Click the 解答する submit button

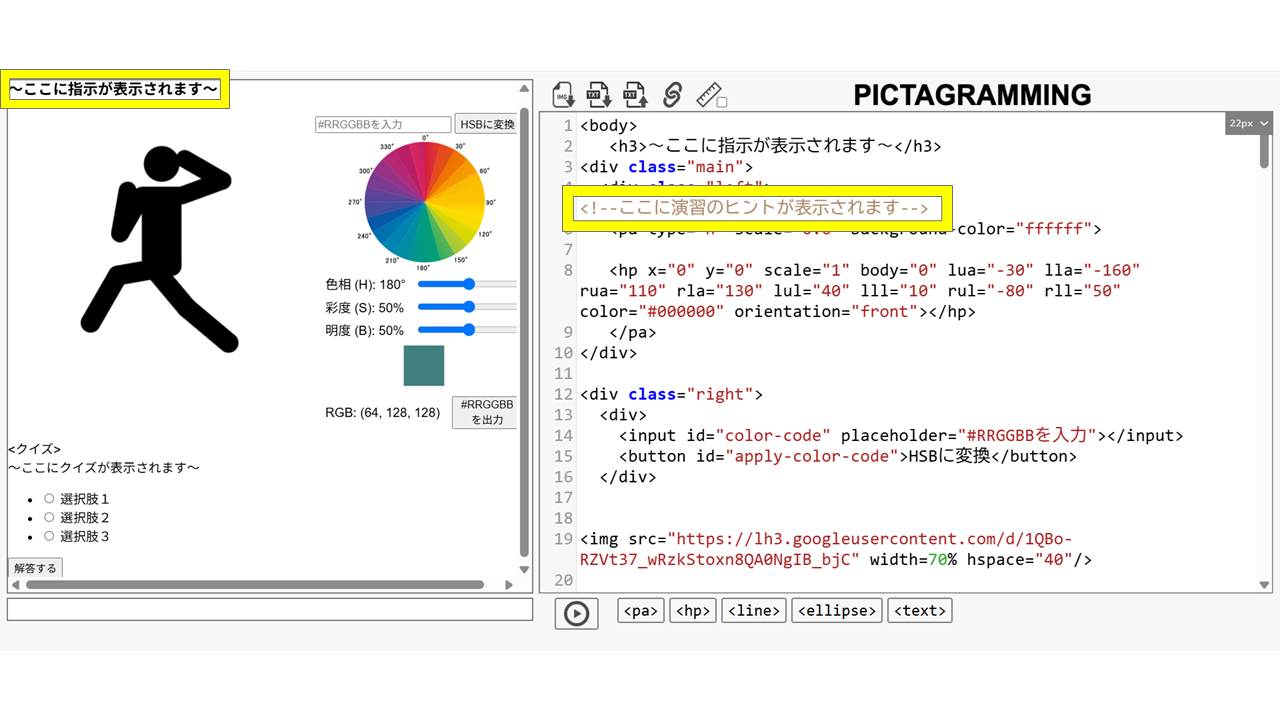pyautogui.click(x=35, y=568)
